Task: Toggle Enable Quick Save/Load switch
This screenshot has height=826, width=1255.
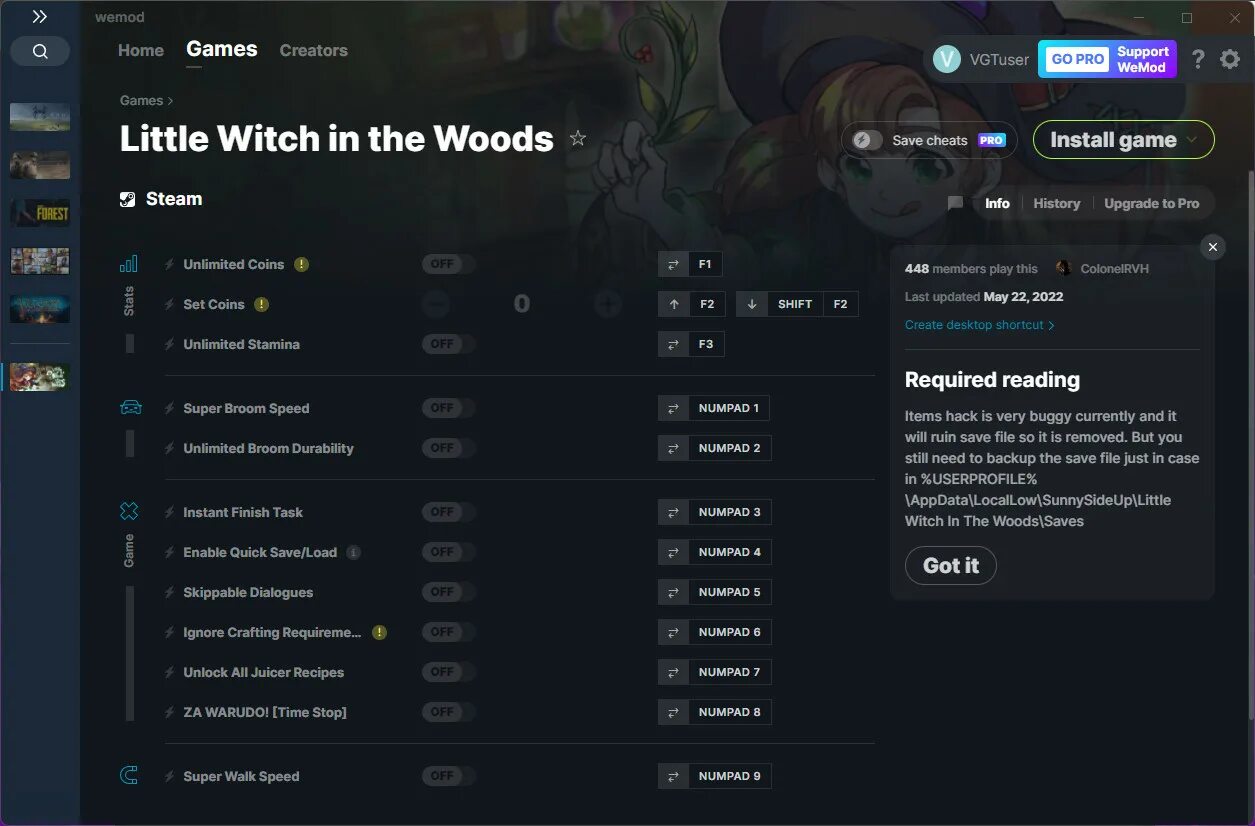Action: pos(448,552)
